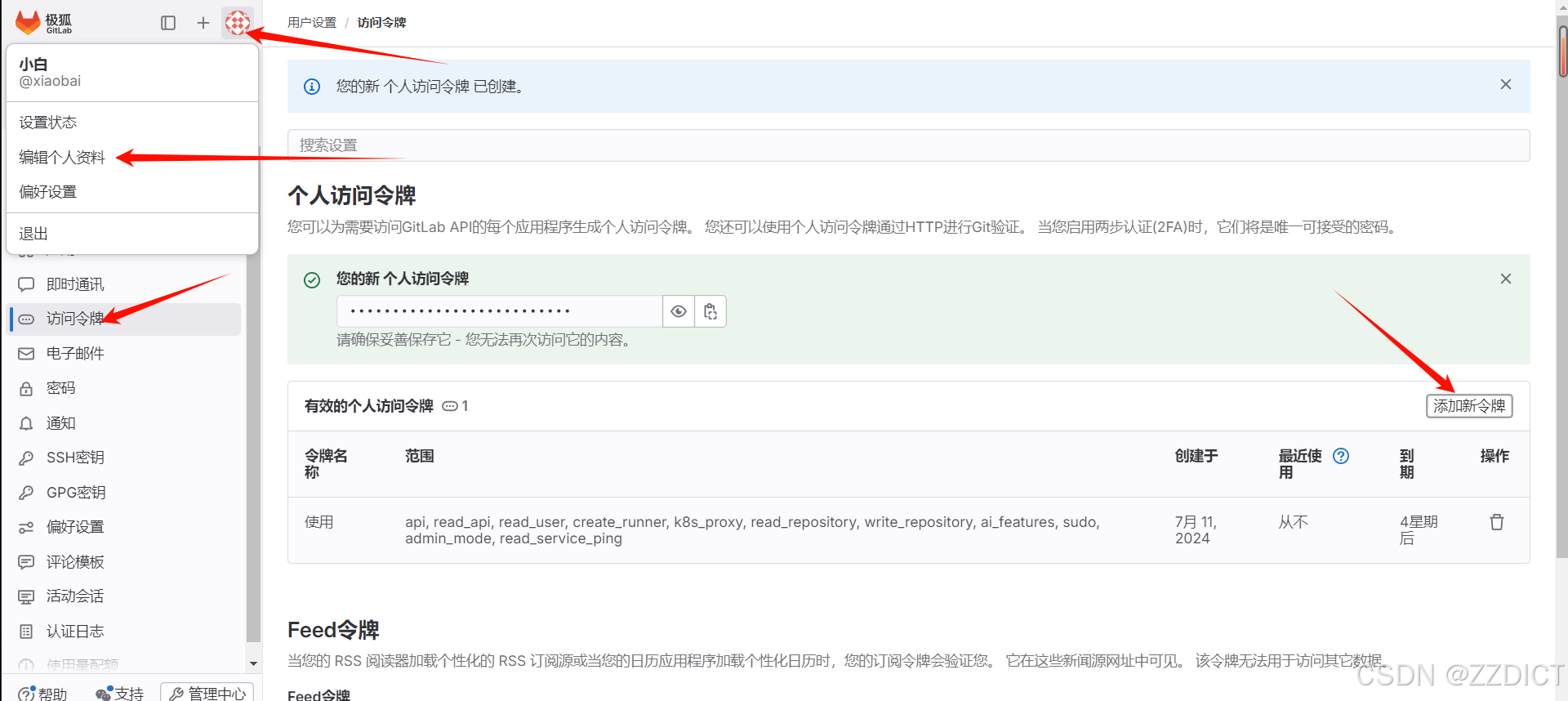
Task: Choose 退出 to sign out
Action: (x=132, y=234)
